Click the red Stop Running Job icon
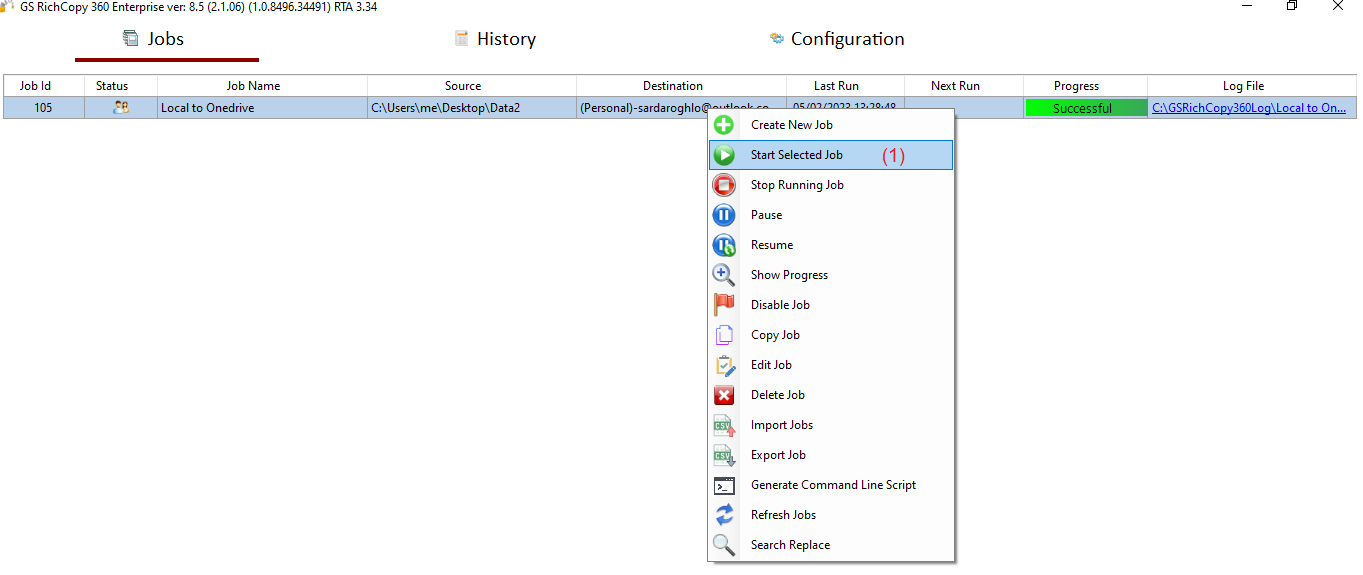This screenshot has height=575, width=1363. coord(724,185)
